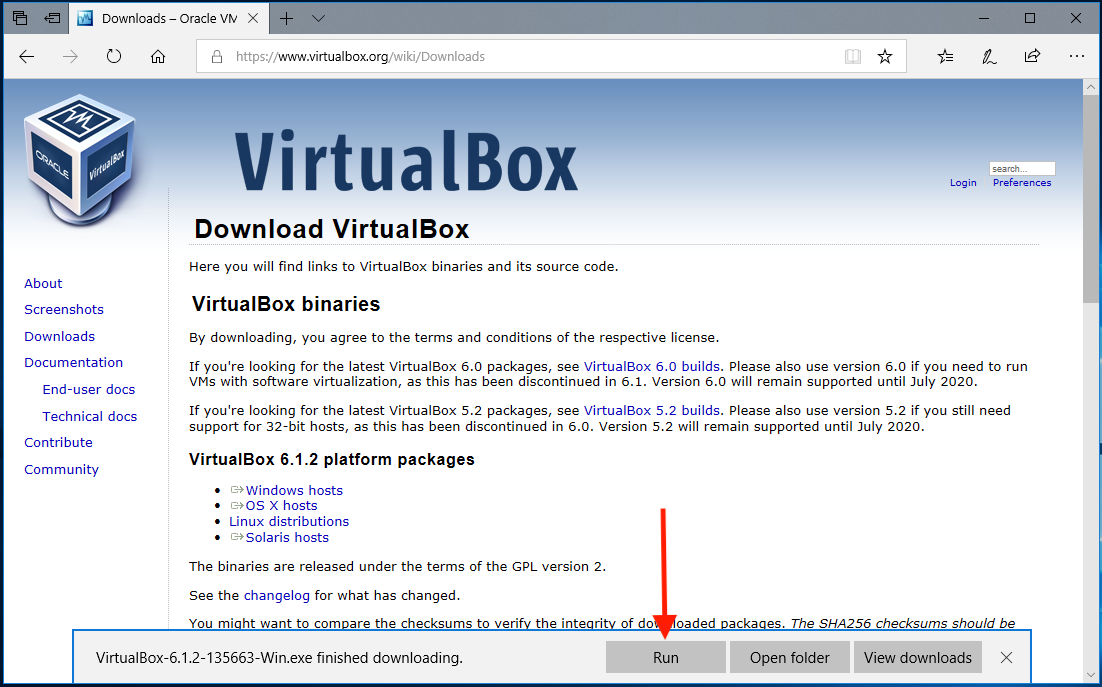
Task: Expand the tab preview chevron
Action: pyautogui.click(x=318, y=19)
